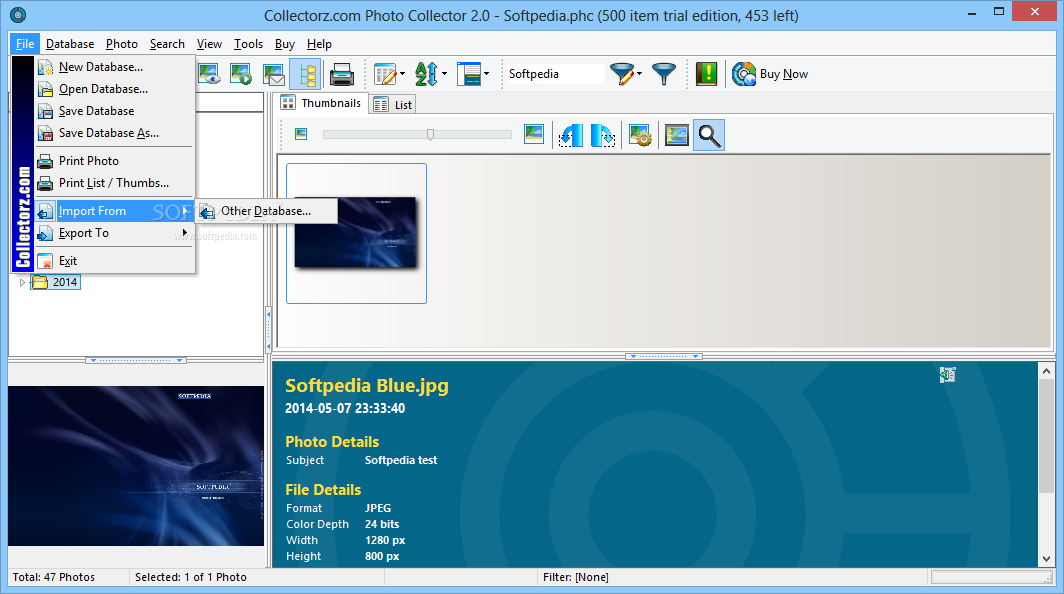This screenshot has height=594, width=1064.
Task: Click Softpedia Blue.jpg title in details
Action: click(x=366, y=386)
